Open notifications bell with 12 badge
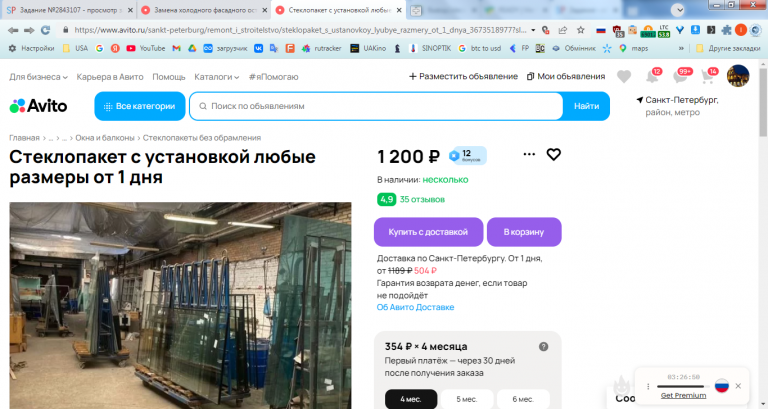The height and width of the screenshot is (409, 768). coord(653,76)
